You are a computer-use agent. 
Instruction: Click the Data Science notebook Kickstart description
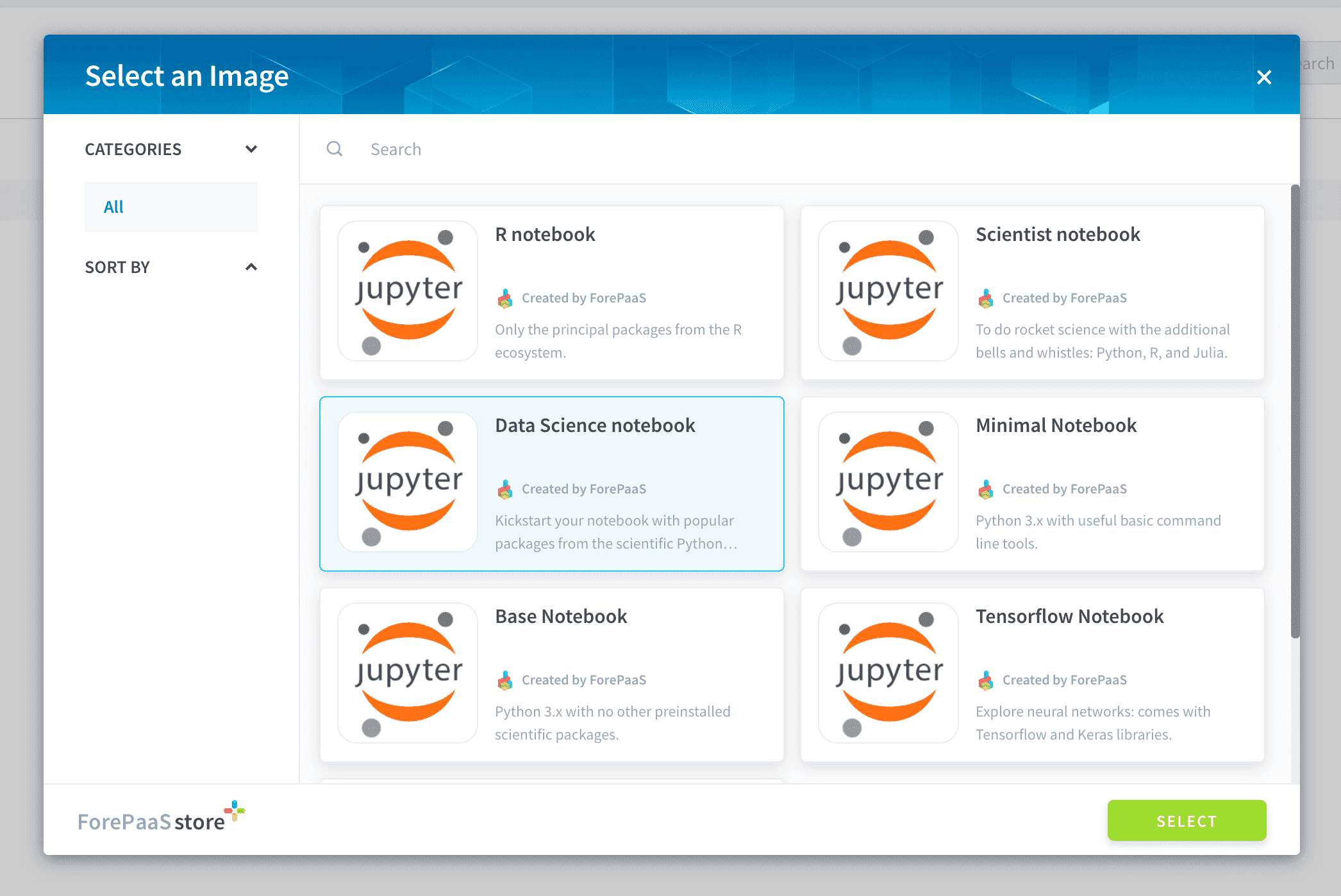pos(616,532)
